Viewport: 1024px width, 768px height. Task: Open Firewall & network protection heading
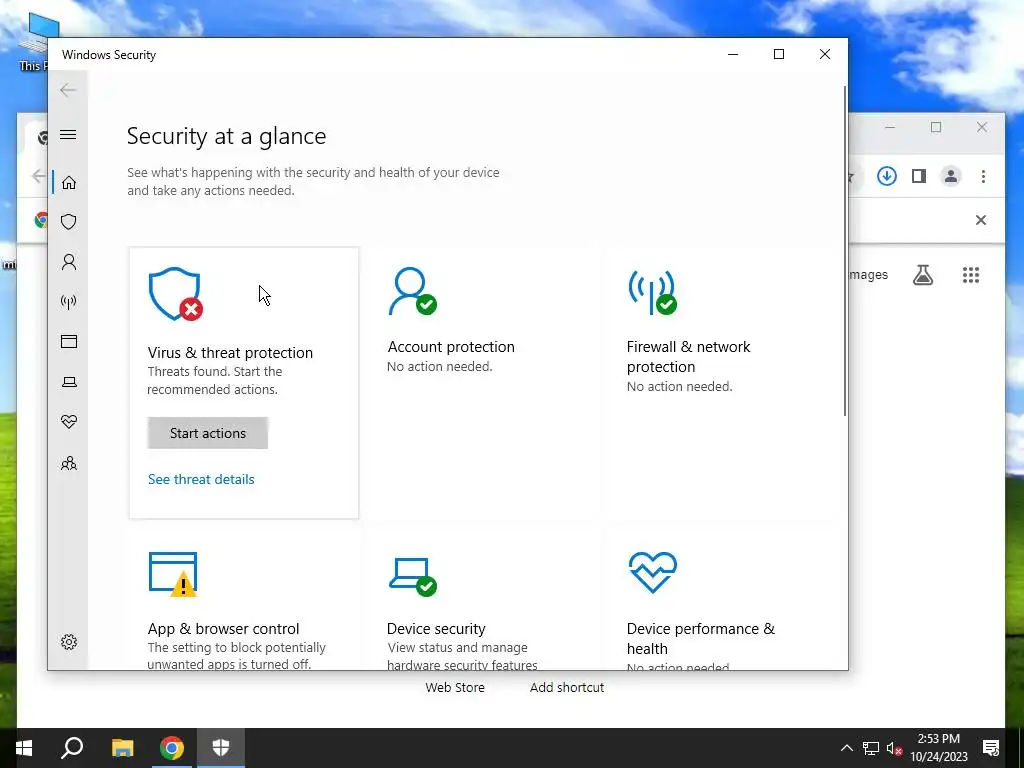tap(688, 357)
